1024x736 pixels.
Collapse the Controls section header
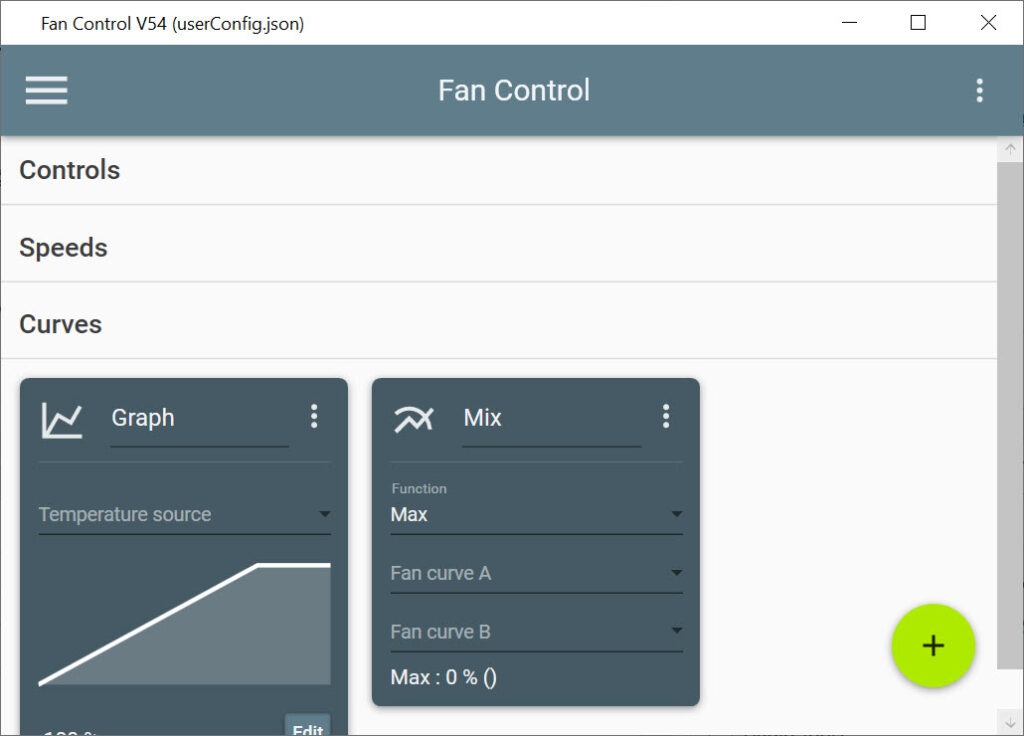coord(499,170)
